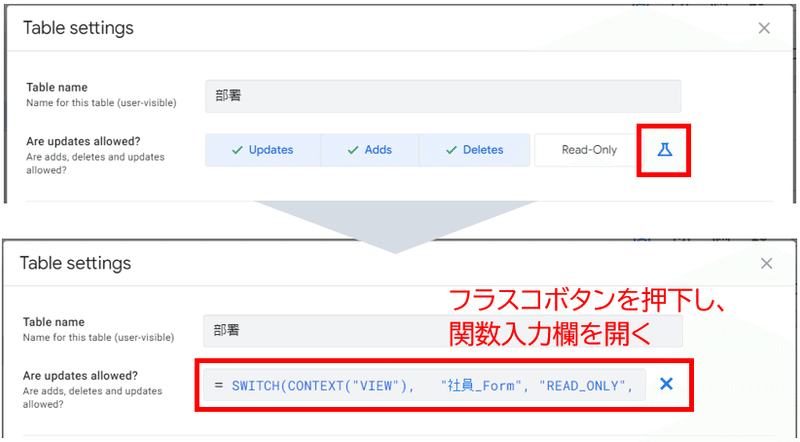Select 'Are updates allowed?' label in lower dialog

coord(80,376)
